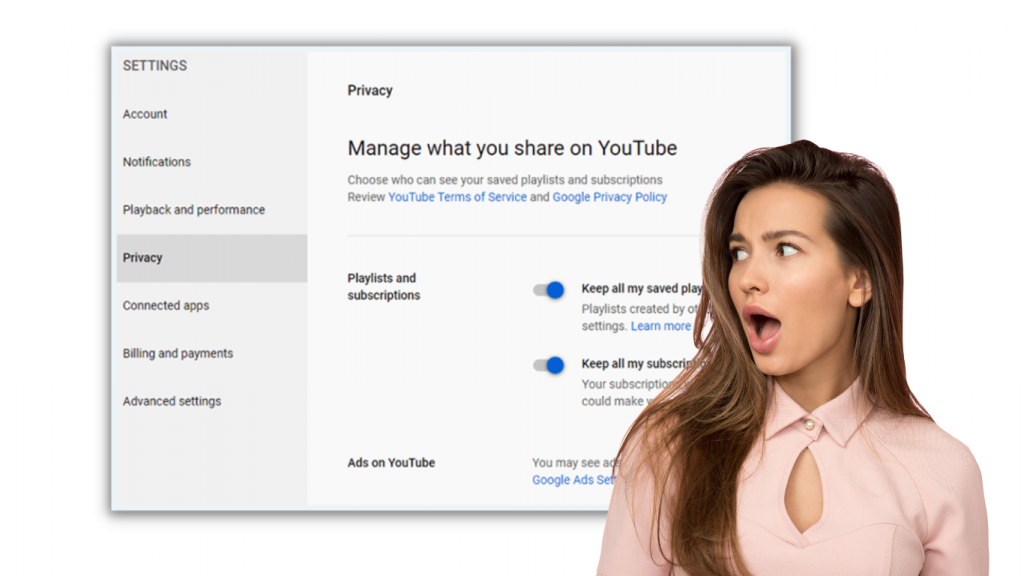
Task: Click the 'Manage what you share on YouTube' heading
Action: [512, 148]
